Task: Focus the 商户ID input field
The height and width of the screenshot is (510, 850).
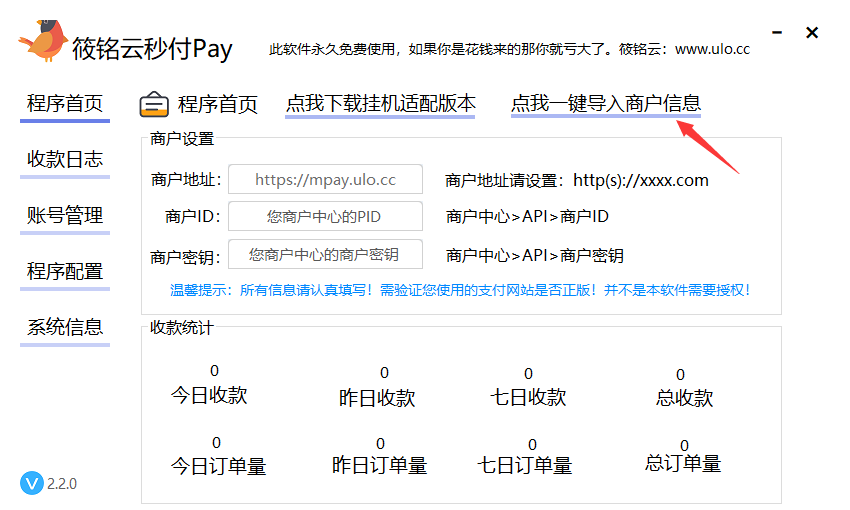Action: [x=325, y=216]
